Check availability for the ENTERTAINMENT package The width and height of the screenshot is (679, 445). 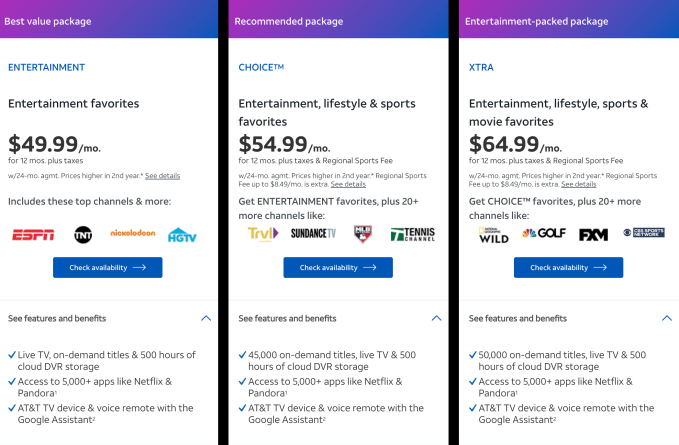coord(108,267)
